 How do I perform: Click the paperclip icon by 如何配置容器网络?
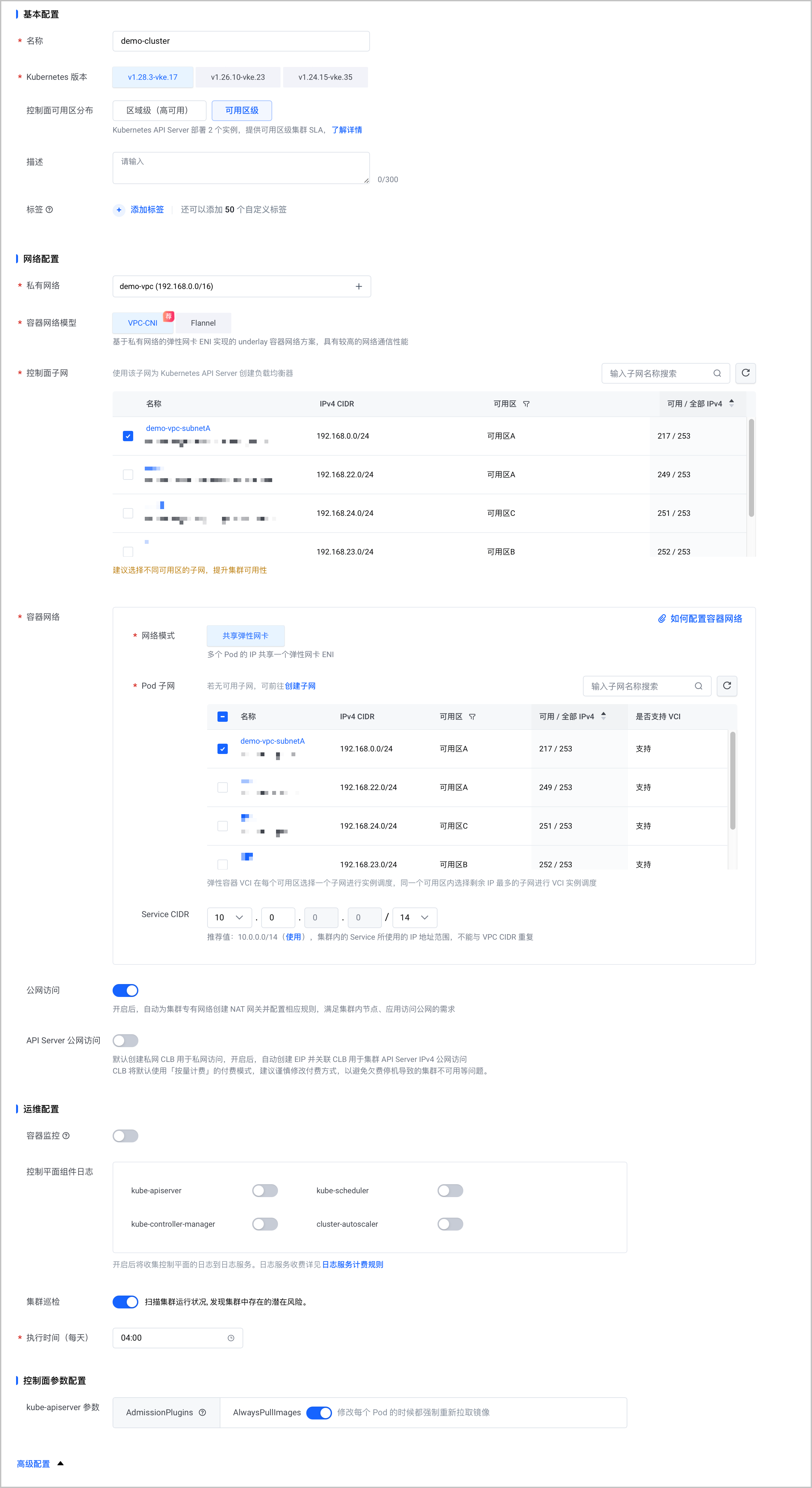click(662, 618)
